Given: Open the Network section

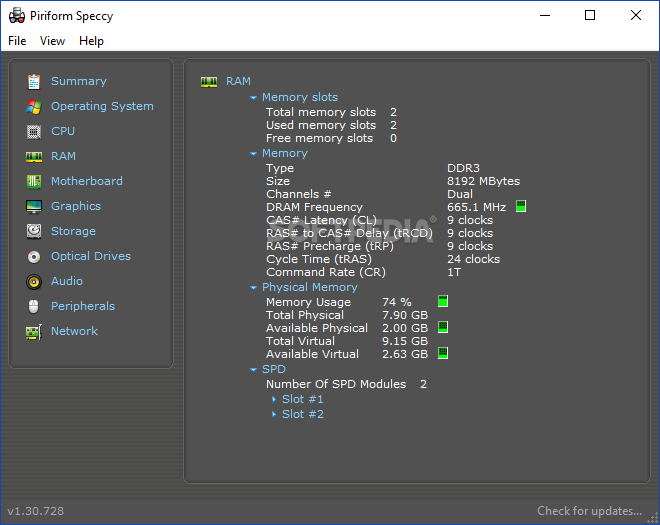Looking at the screenshot, I should [75, 331].
